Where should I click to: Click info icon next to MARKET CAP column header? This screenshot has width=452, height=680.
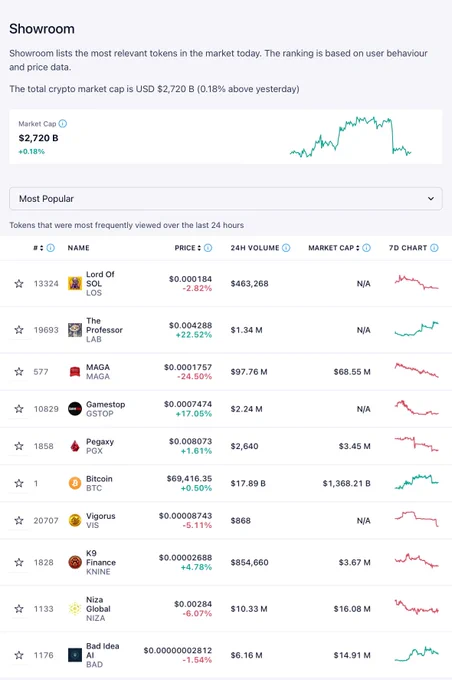click(x=367, y=248)
